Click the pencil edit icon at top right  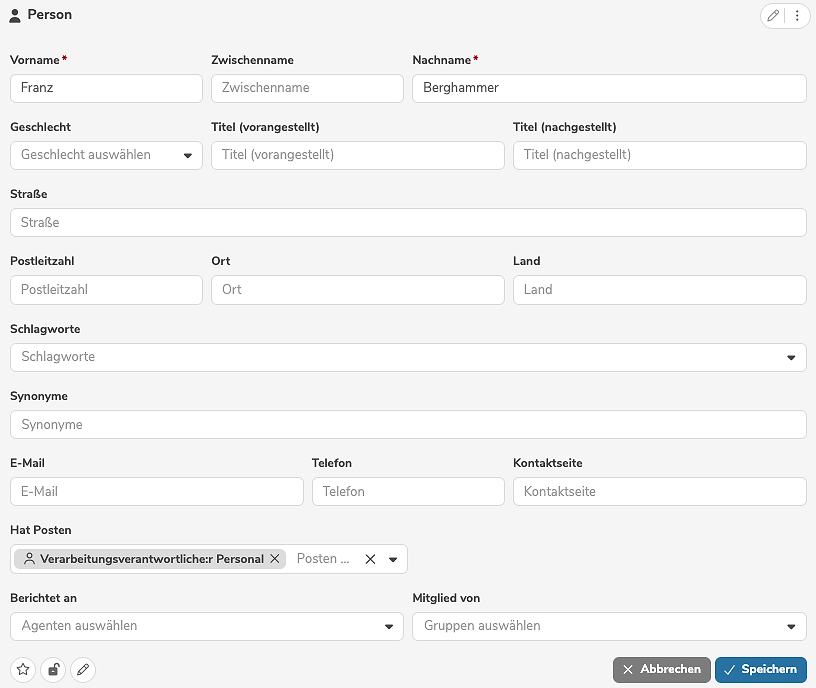point(773,16)
